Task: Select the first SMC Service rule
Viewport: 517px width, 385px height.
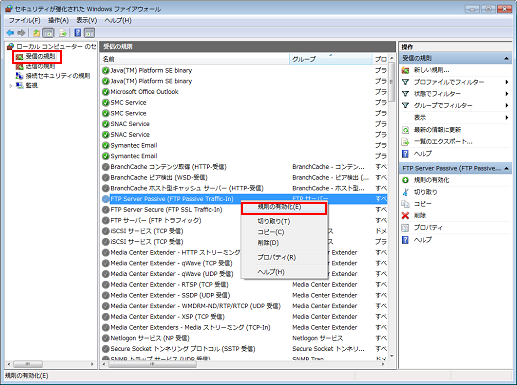Action: point(244,102)
